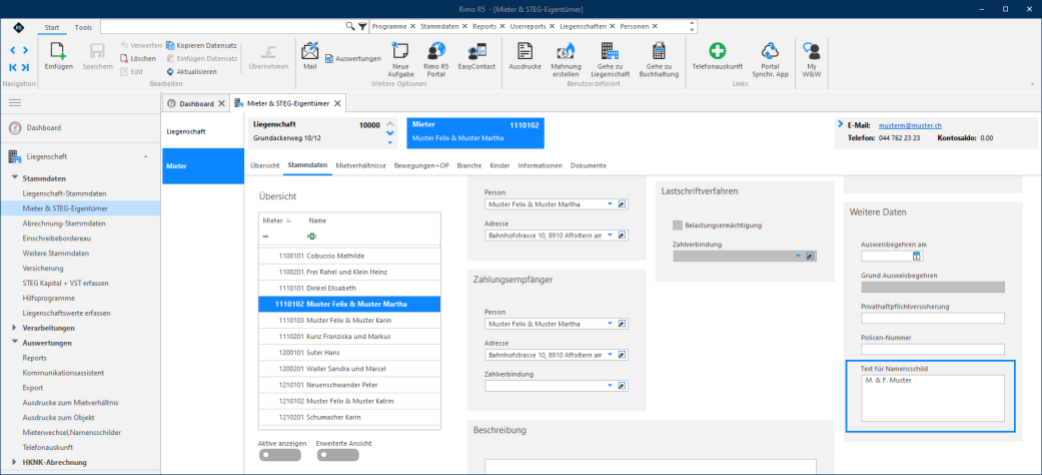1042x475 pixels.
Task: Open Telefonauskunft green plus icon
Action: coord(717,50)
